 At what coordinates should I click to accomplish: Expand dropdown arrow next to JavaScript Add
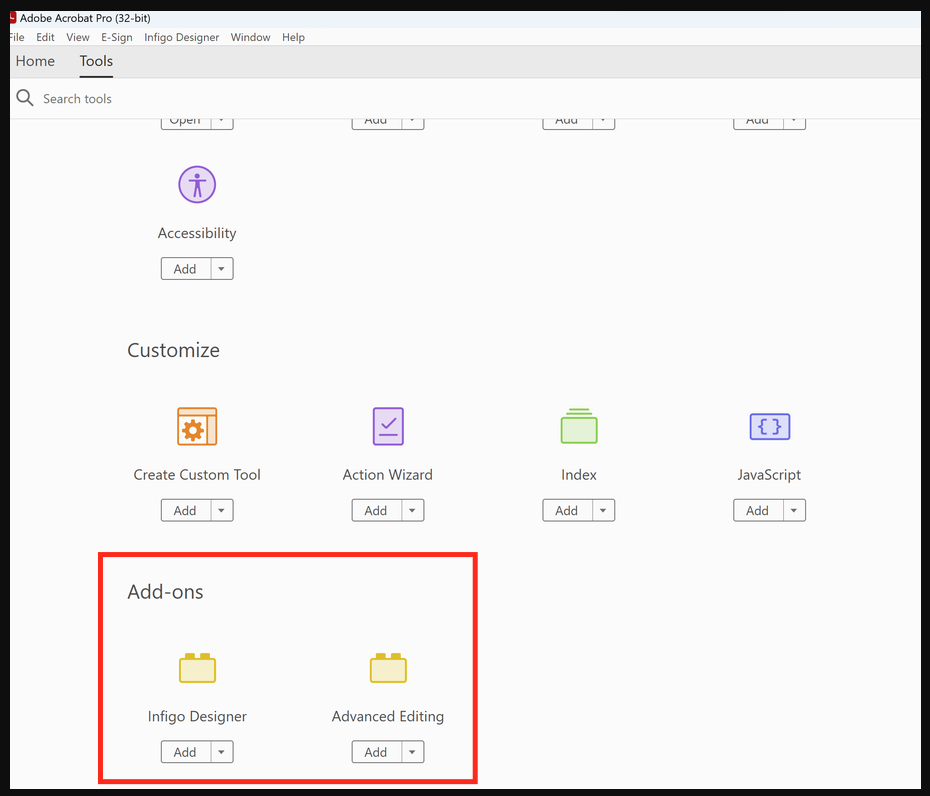point(794,510)
